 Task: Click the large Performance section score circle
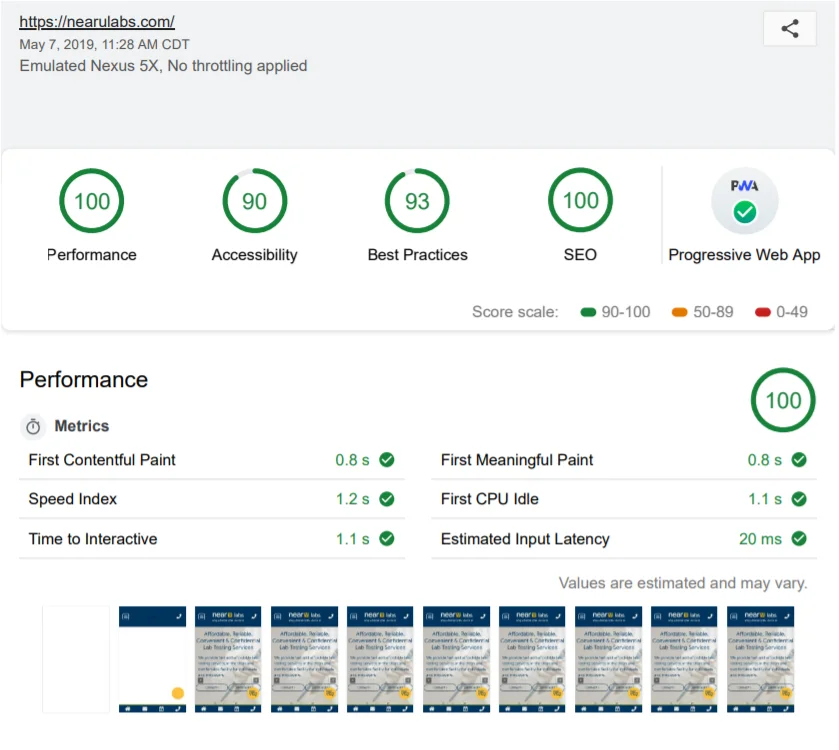(782, 401)
